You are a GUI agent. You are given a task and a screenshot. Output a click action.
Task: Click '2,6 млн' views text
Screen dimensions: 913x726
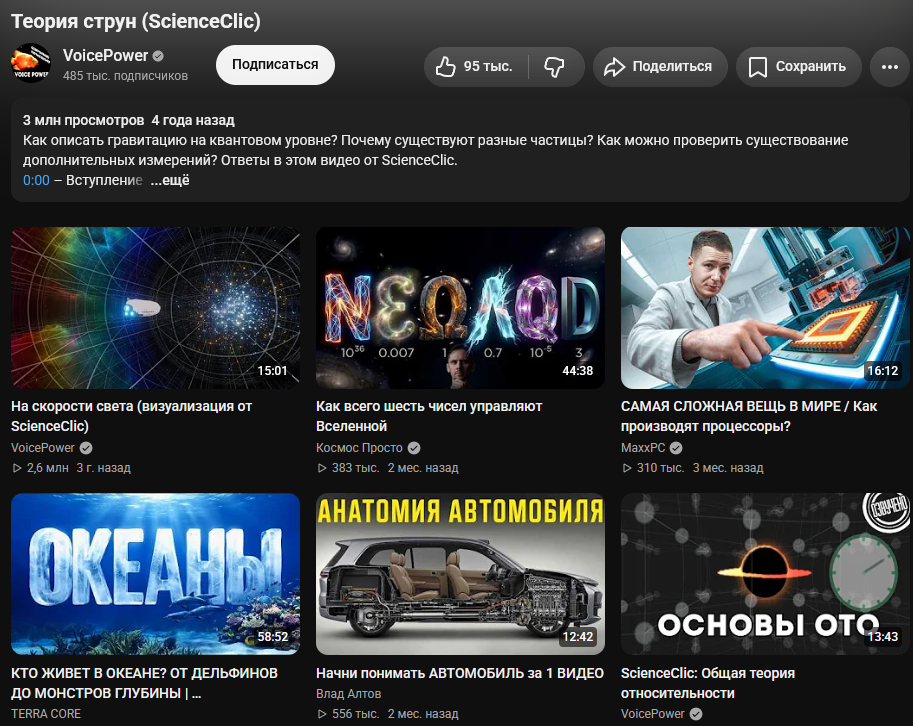(47, 468)
